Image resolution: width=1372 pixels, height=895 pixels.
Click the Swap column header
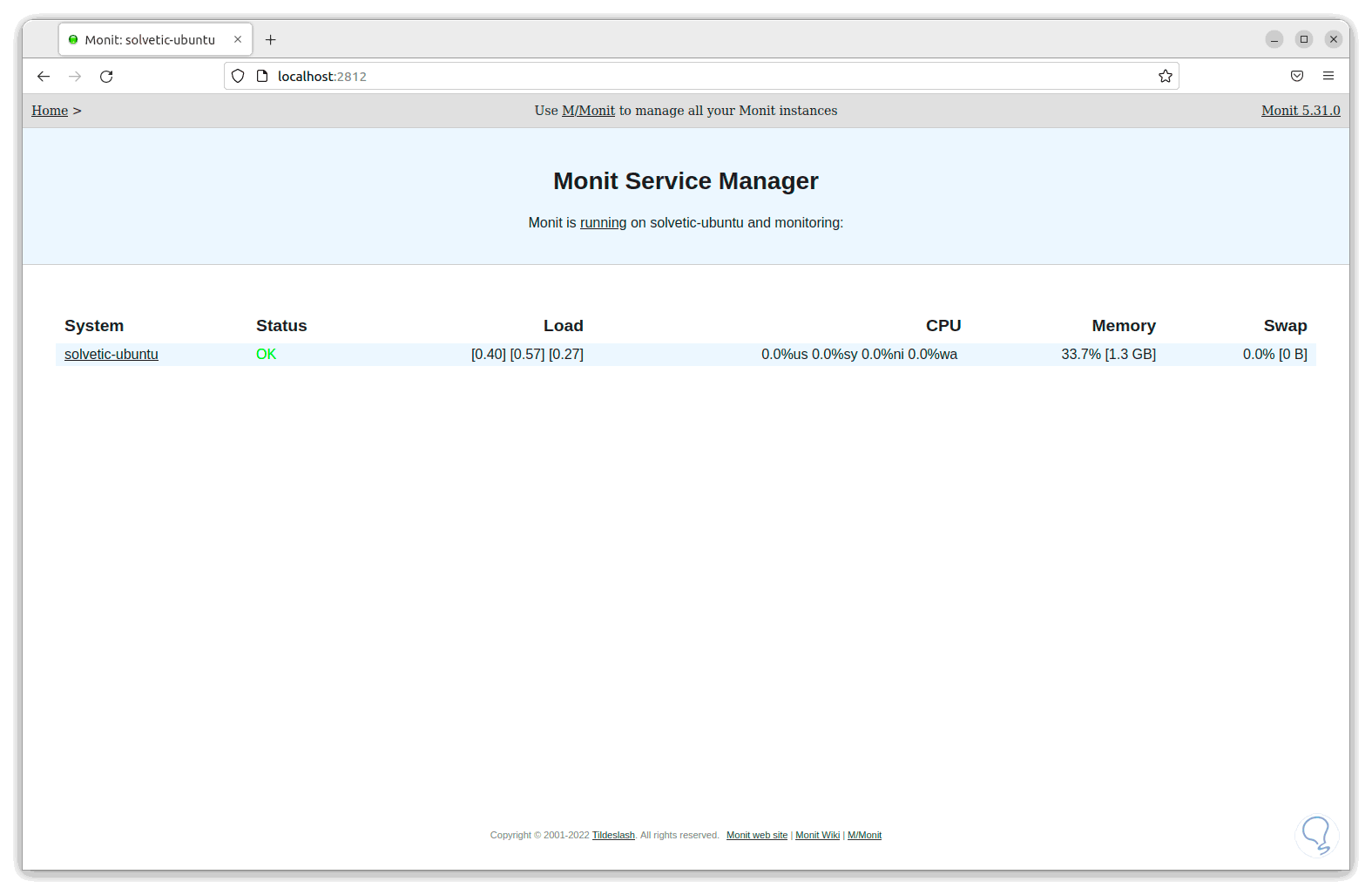[1285, 326]
